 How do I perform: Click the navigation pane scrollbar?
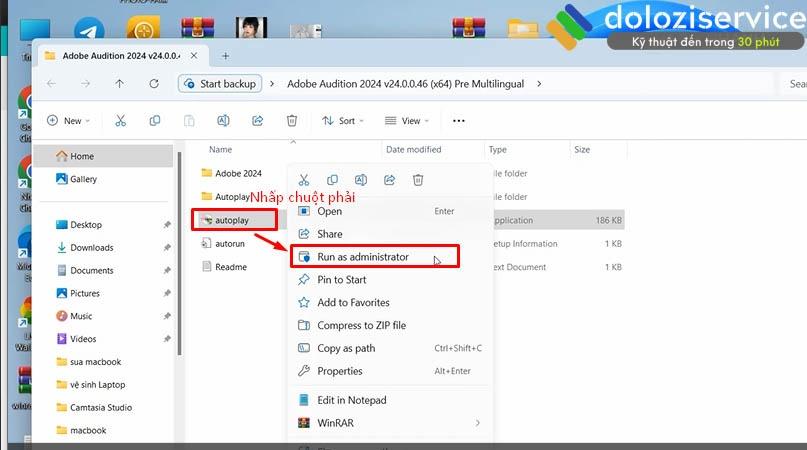[179, 253]
